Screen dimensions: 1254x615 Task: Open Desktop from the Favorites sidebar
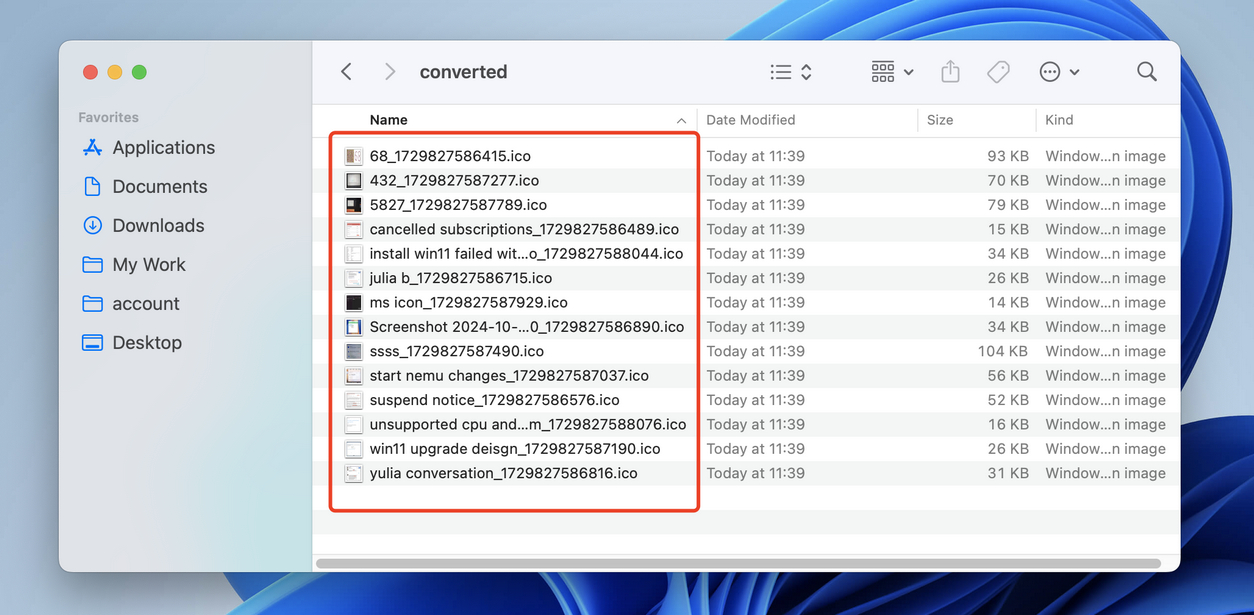pos(91,342)
